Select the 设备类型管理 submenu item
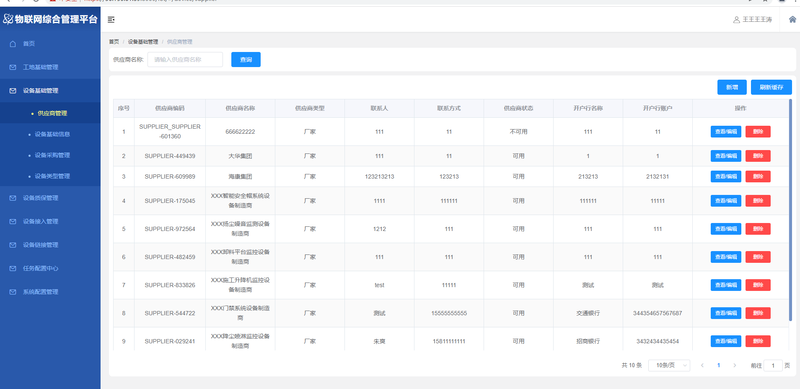The height and width of the screenshot is (389, 800). 50,176
